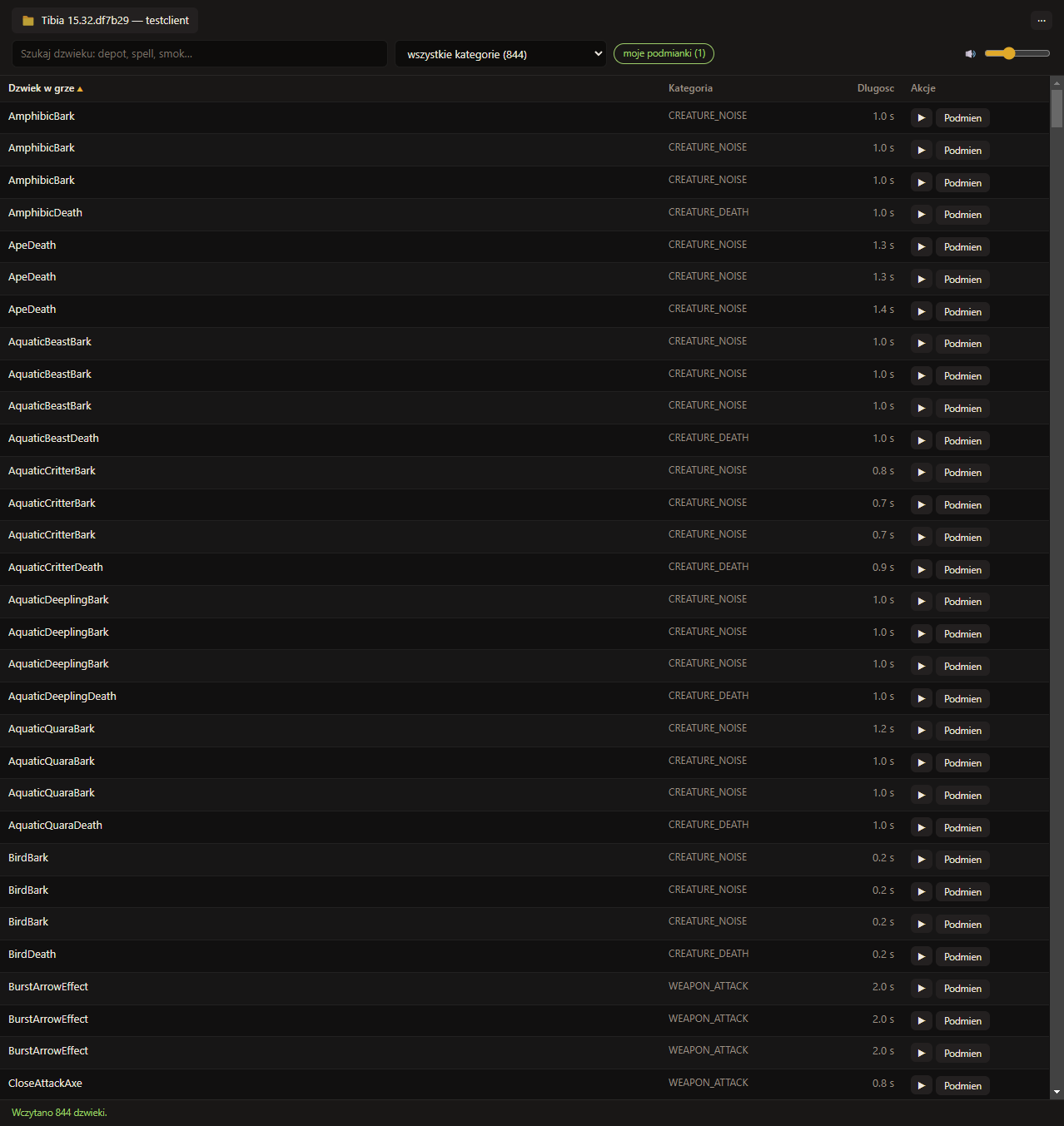This screenshot has width=1064, height=1126.
Task: Click the 0.8 s duration of CloseAttackAxe
Action: 883,1084
